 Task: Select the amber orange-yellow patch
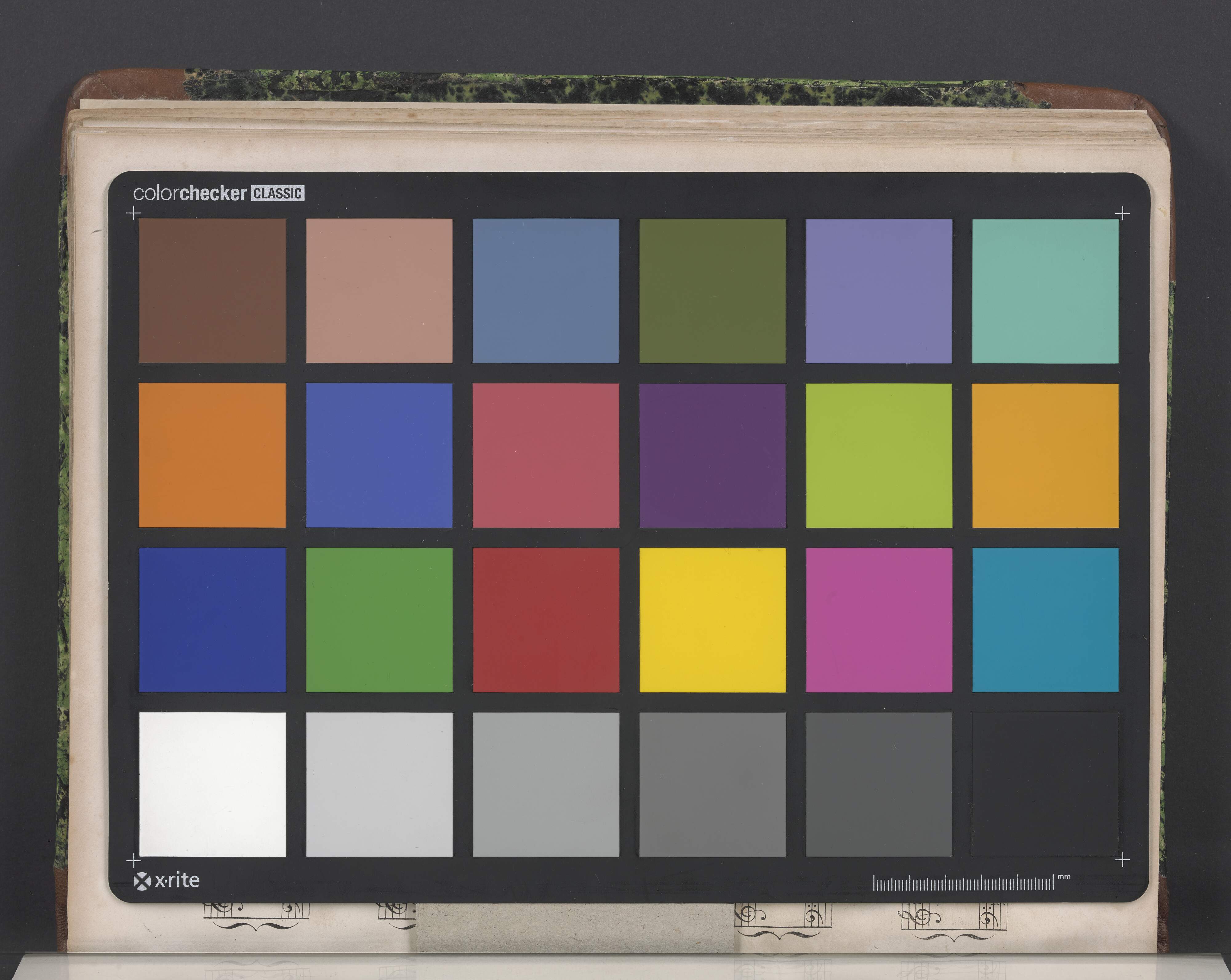(x=1045, y=455)
